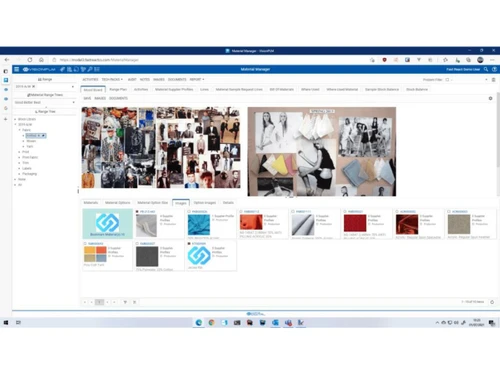Open the 2019 A/W range dropdown

pyautogui.click(x=73, y=87)
